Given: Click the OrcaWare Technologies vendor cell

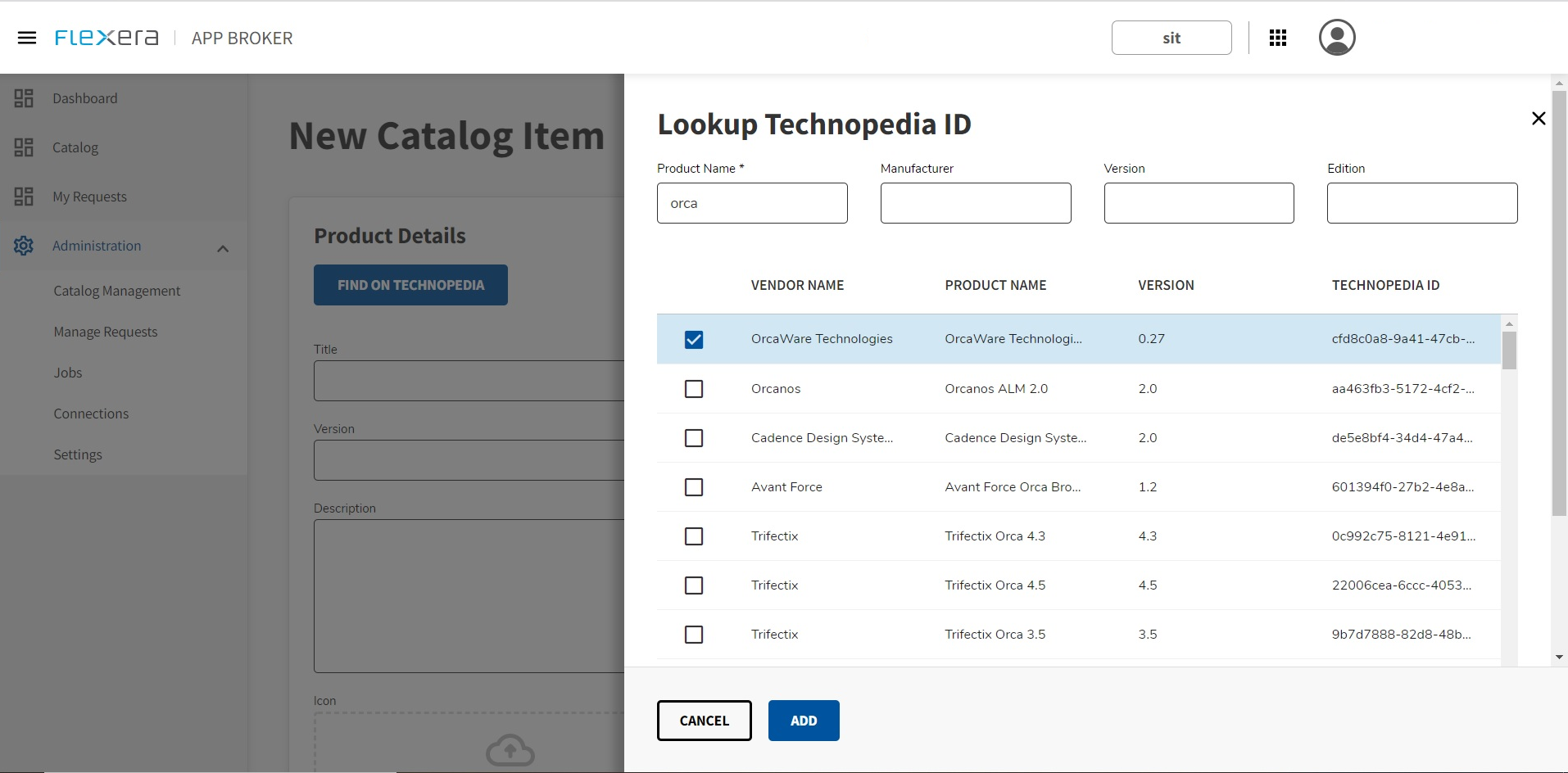Looking at the screenshot, I should click(822, 339).
